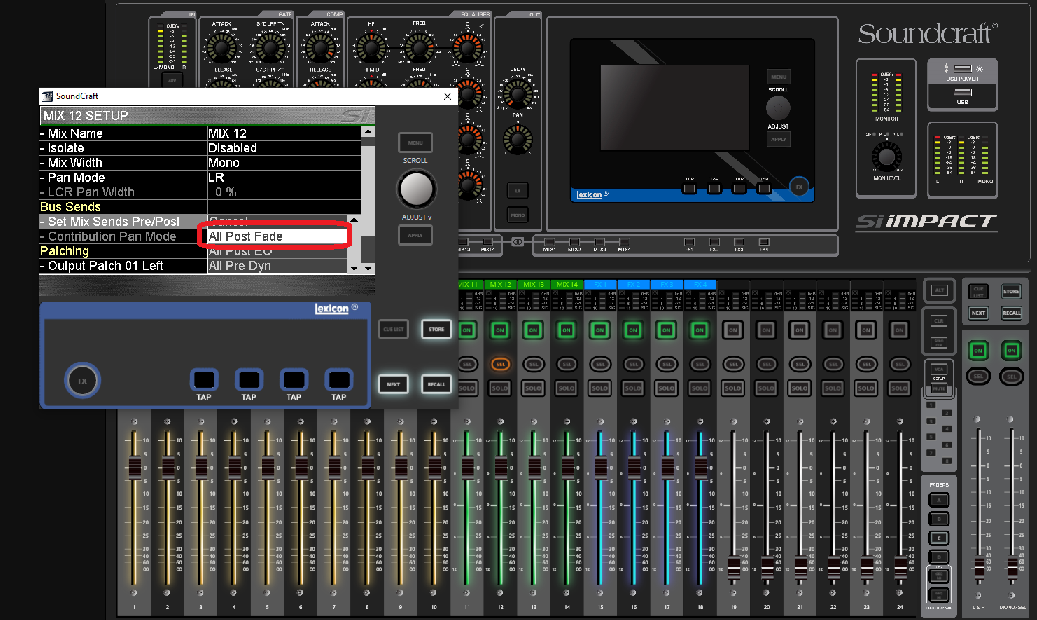Viewport: 1037px width, 620px height.
Task: Click the option list scroll-up arrow
Action: pyautogui.click(x=354, y=219)
